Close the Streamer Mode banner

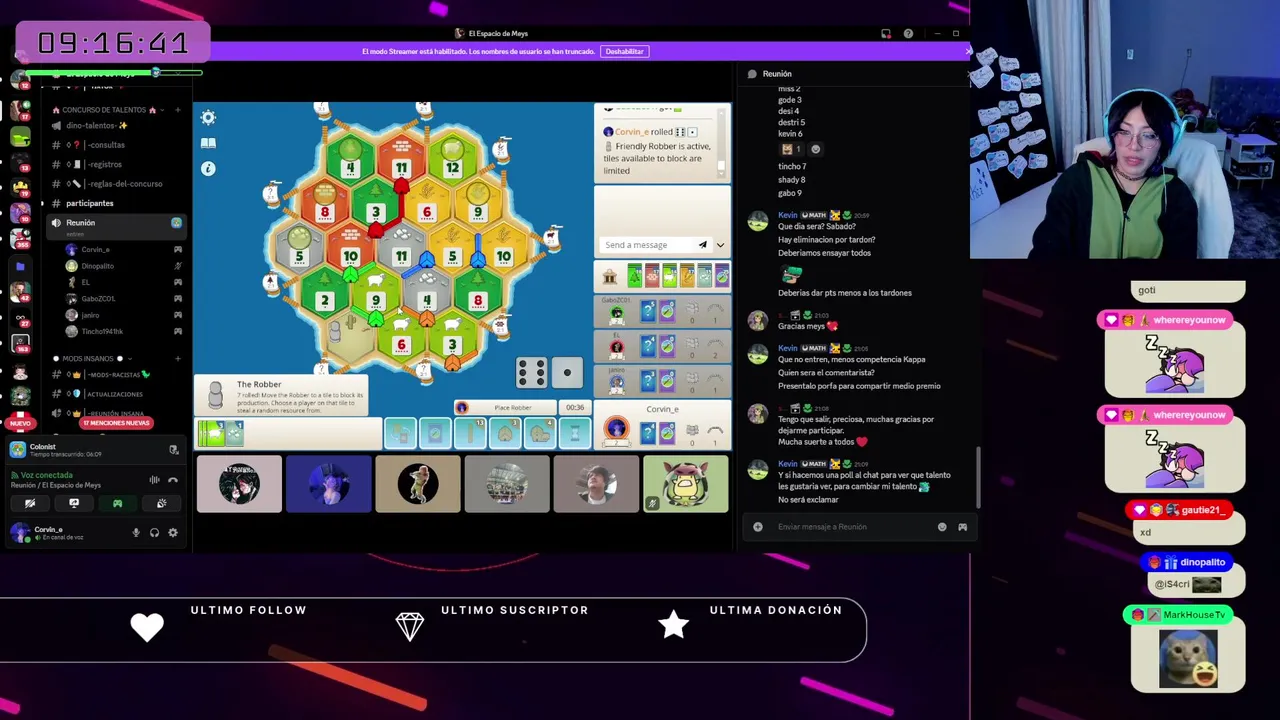click(x=968, y=51)
